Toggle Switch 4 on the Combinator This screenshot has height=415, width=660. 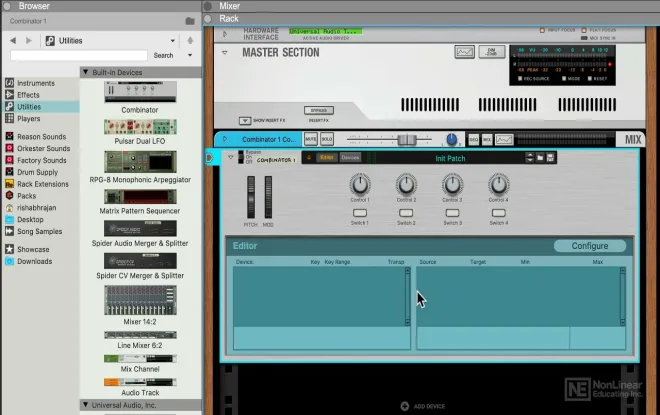tap(498, 213)
